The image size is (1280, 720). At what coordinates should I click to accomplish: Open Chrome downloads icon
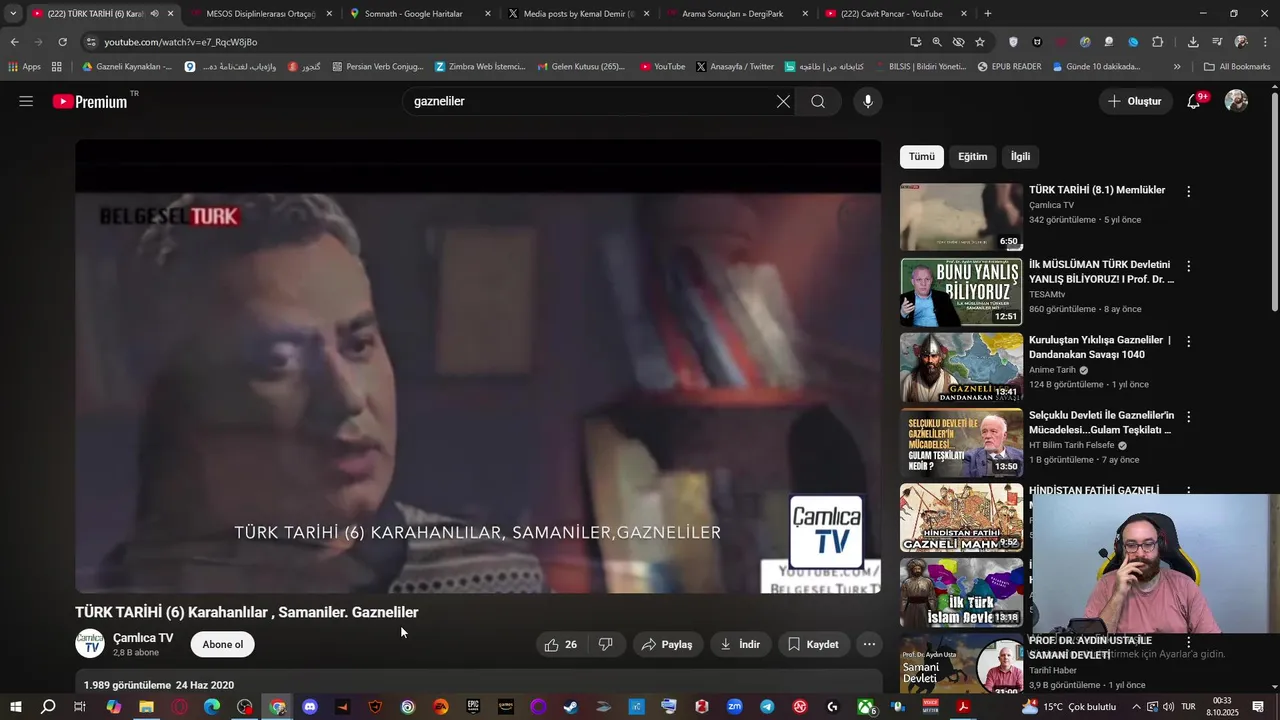tap(1193, 42)
